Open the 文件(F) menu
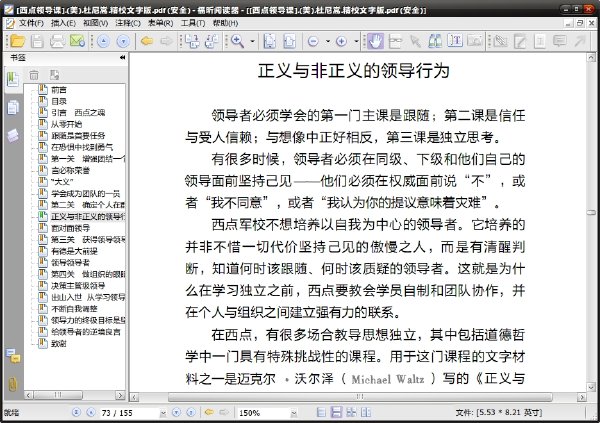Viewport: 600px width, 423px height. point(31,22)
